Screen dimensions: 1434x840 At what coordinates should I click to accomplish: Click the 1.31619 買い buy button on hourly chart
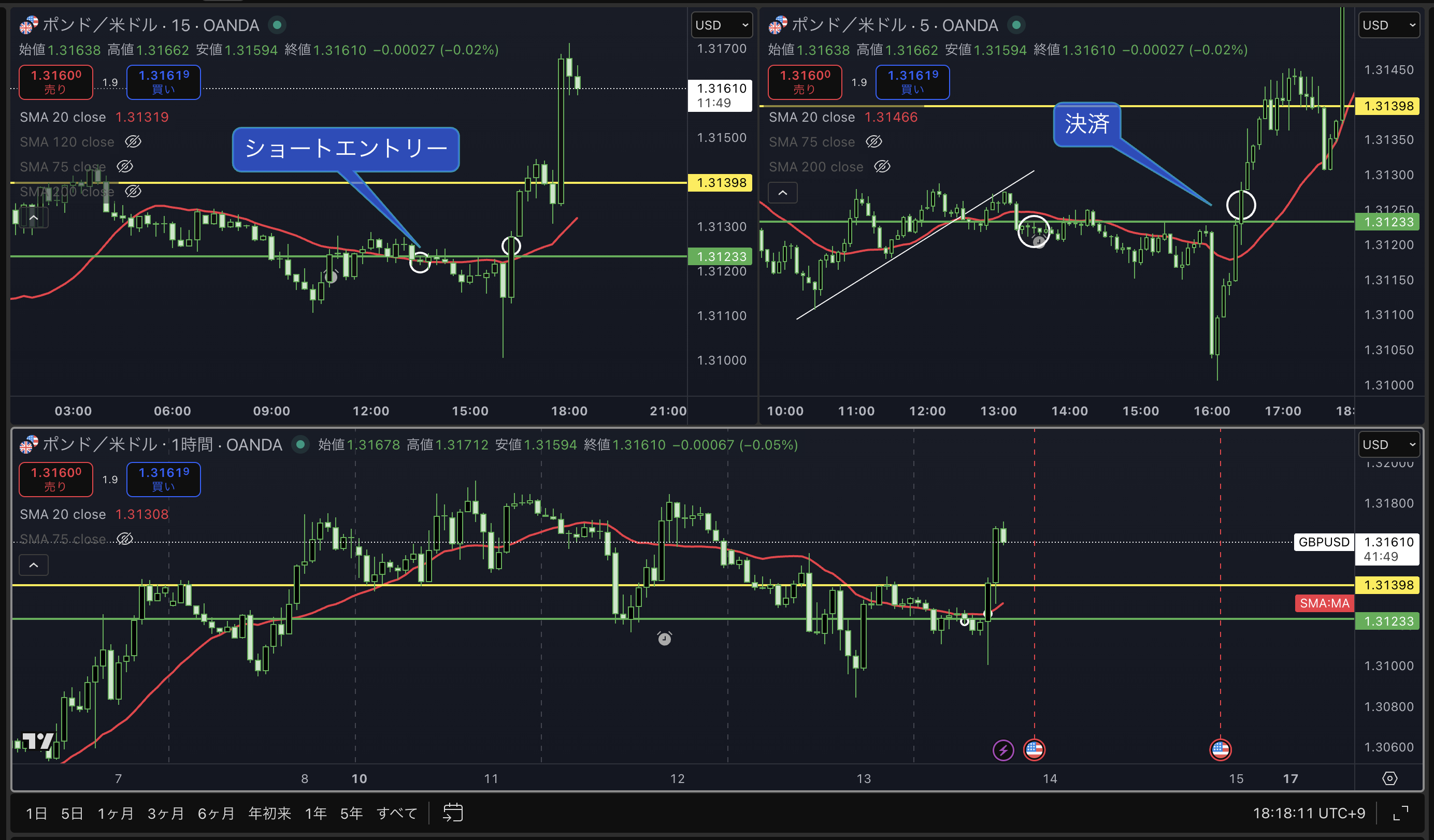point(163,480)
